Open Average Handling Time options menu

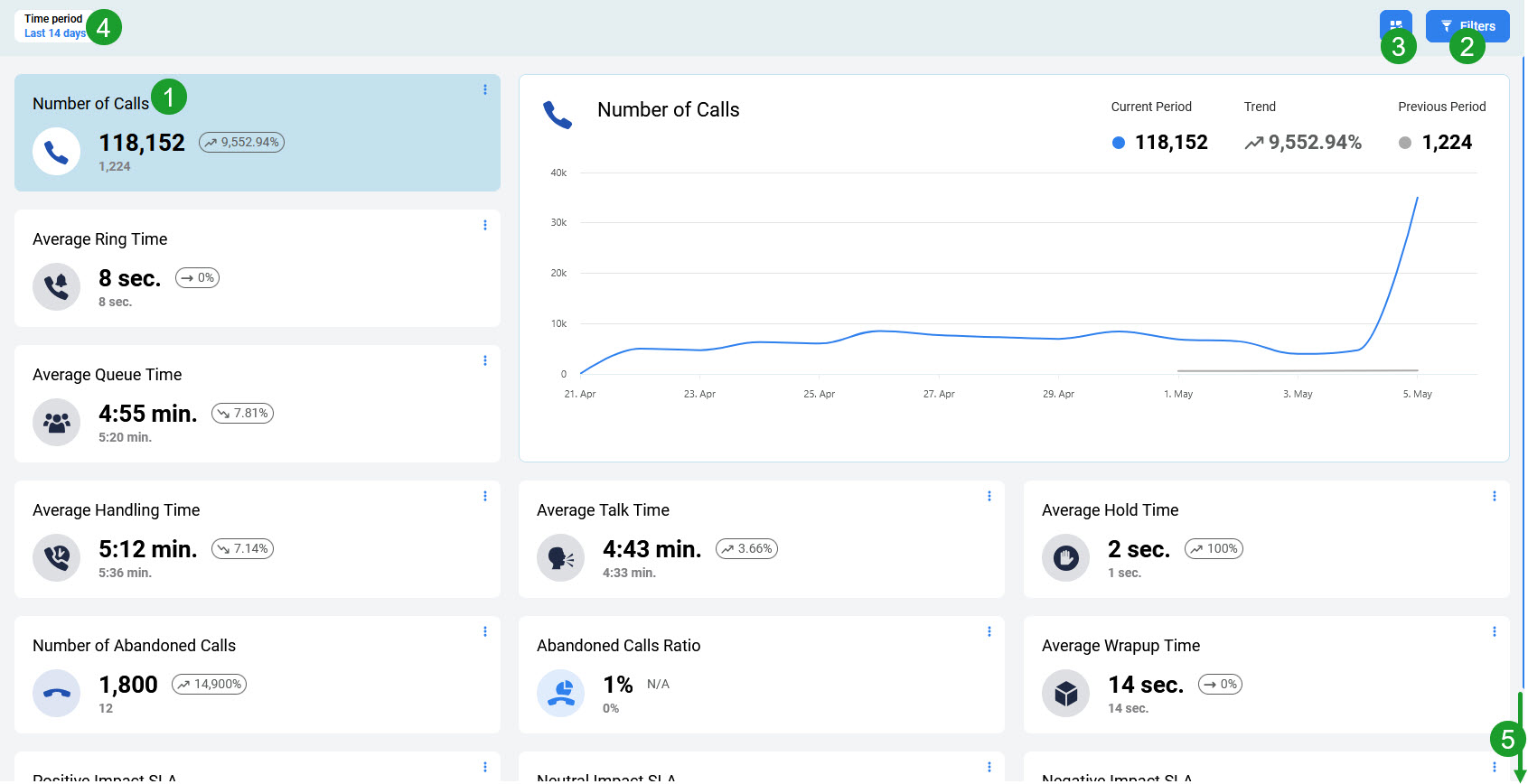click(485, 496)
